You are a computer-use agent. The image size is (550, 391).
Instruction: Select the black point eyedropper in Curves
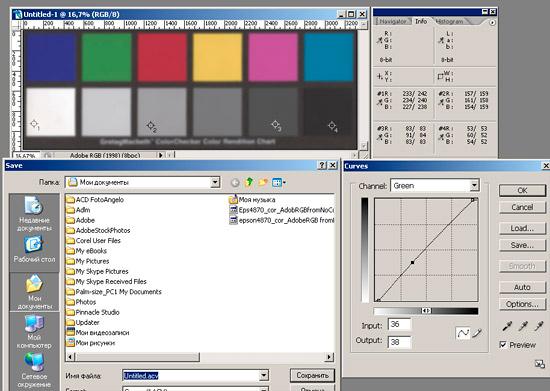507,327
